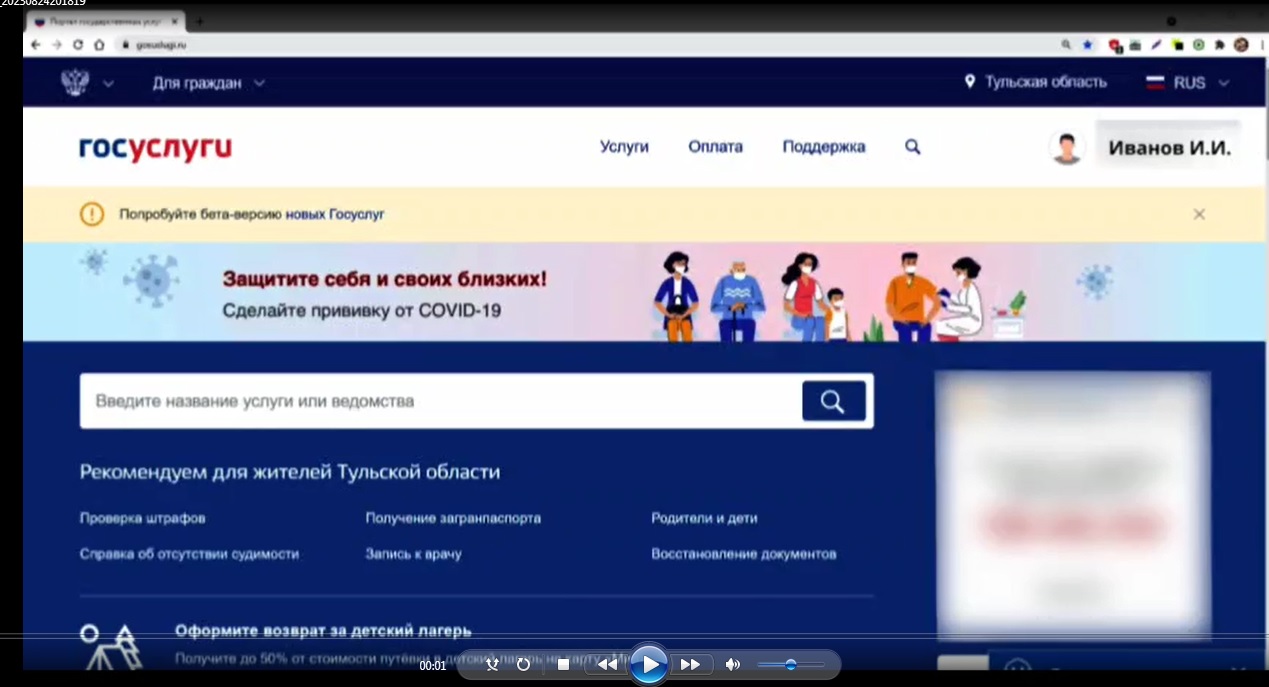
Task: Reload the page in browser
Action: tap(78, 45)
